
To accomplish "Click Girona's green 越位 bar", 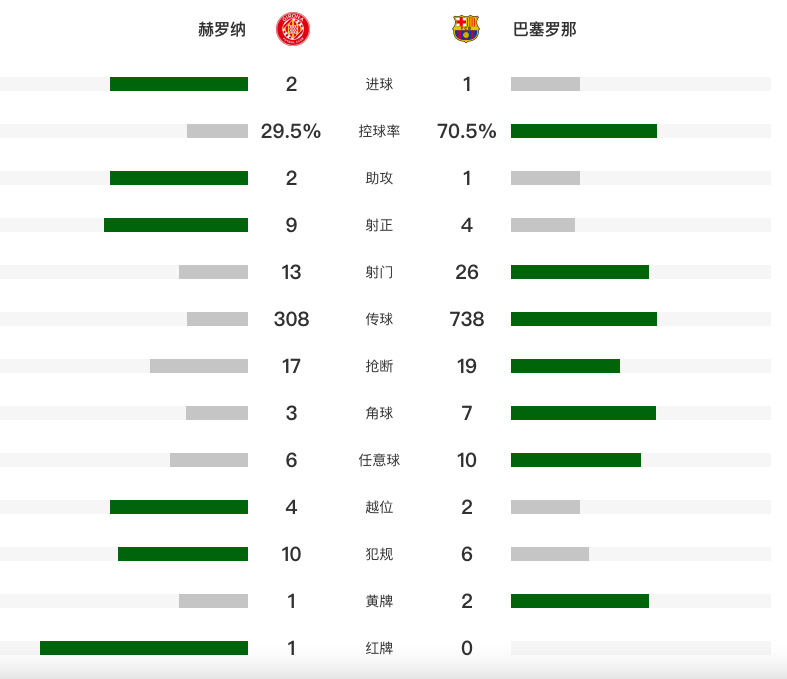I will (179, 507).
